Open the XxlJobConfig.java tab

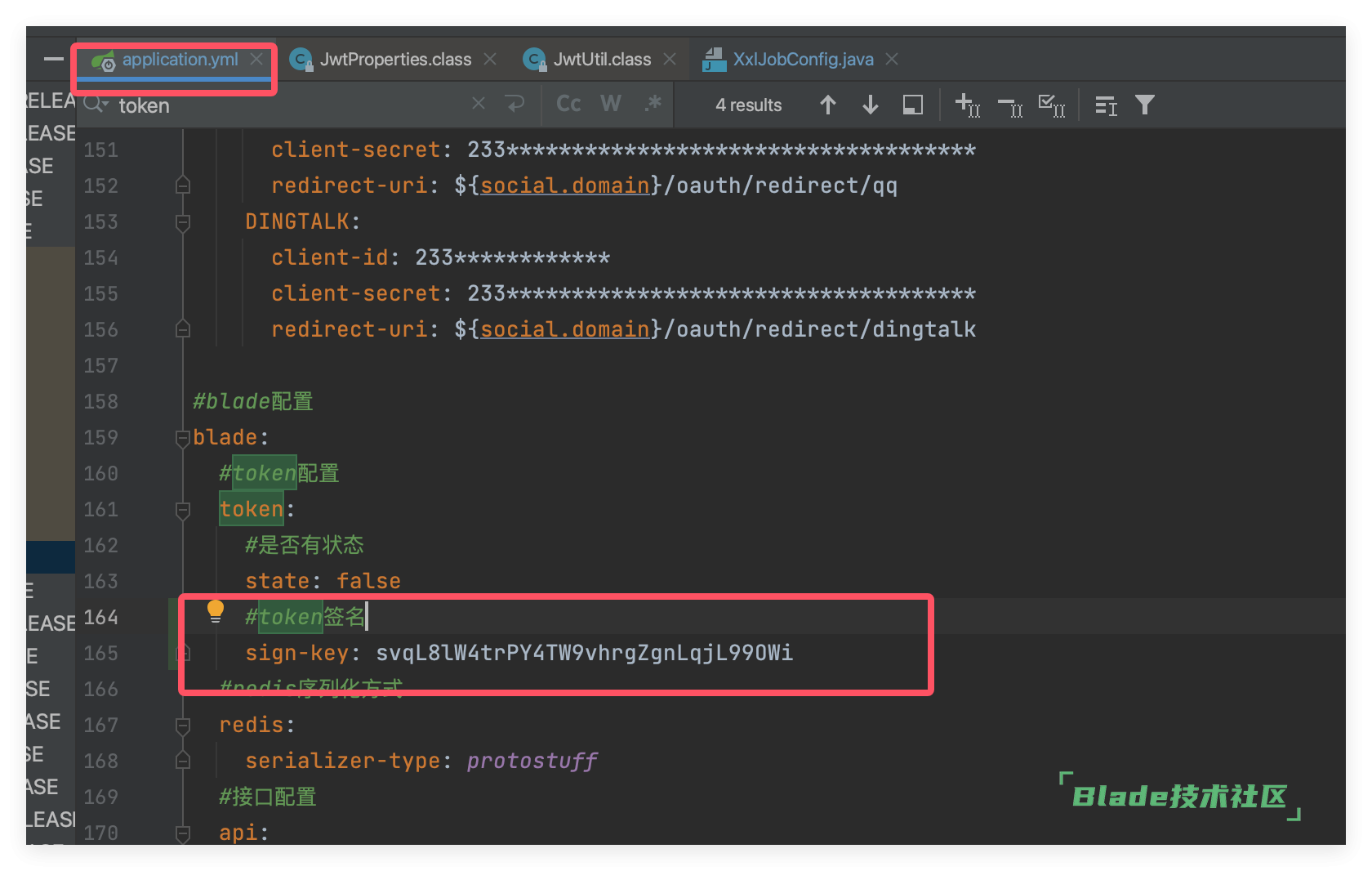[x=803, y=60]
